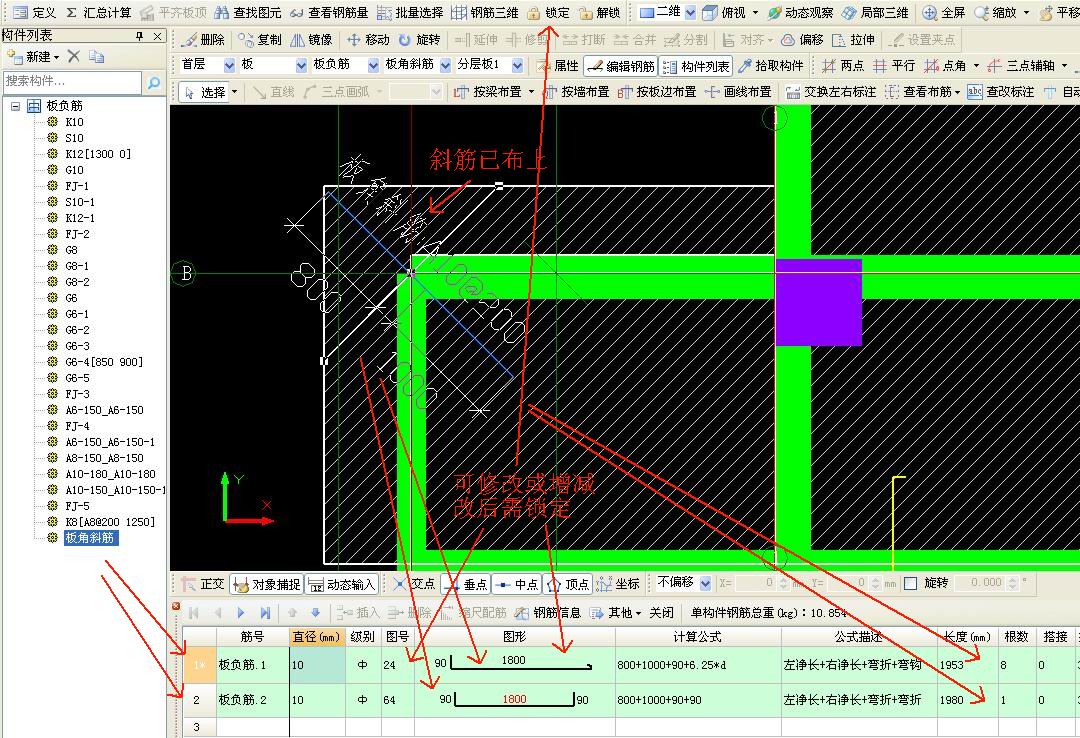Select the 镜像 mirror tool
1080x738 pixels.
311,40
